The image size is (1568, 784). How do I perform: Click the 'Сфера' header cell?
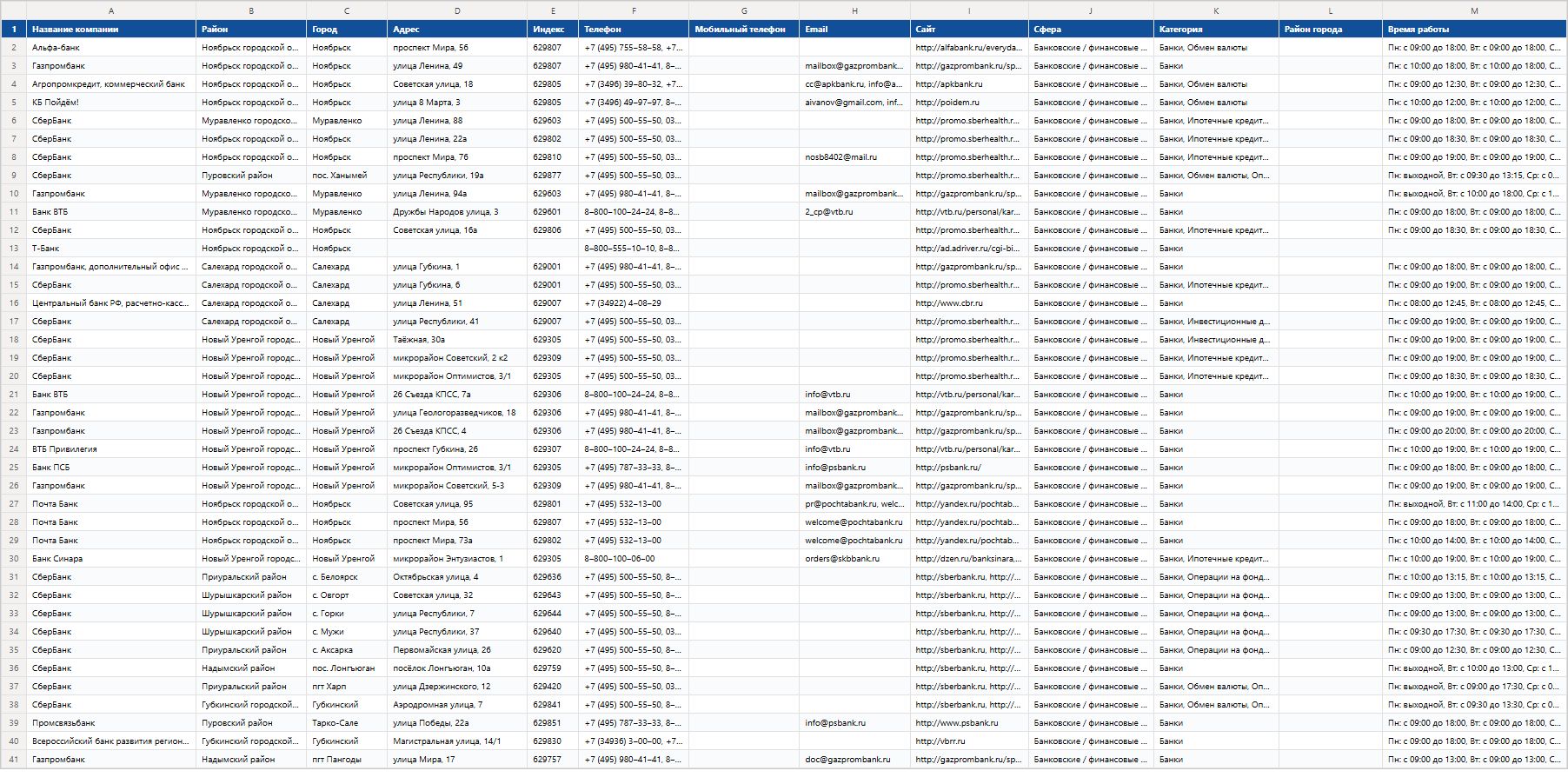[x=1091, y=29]
